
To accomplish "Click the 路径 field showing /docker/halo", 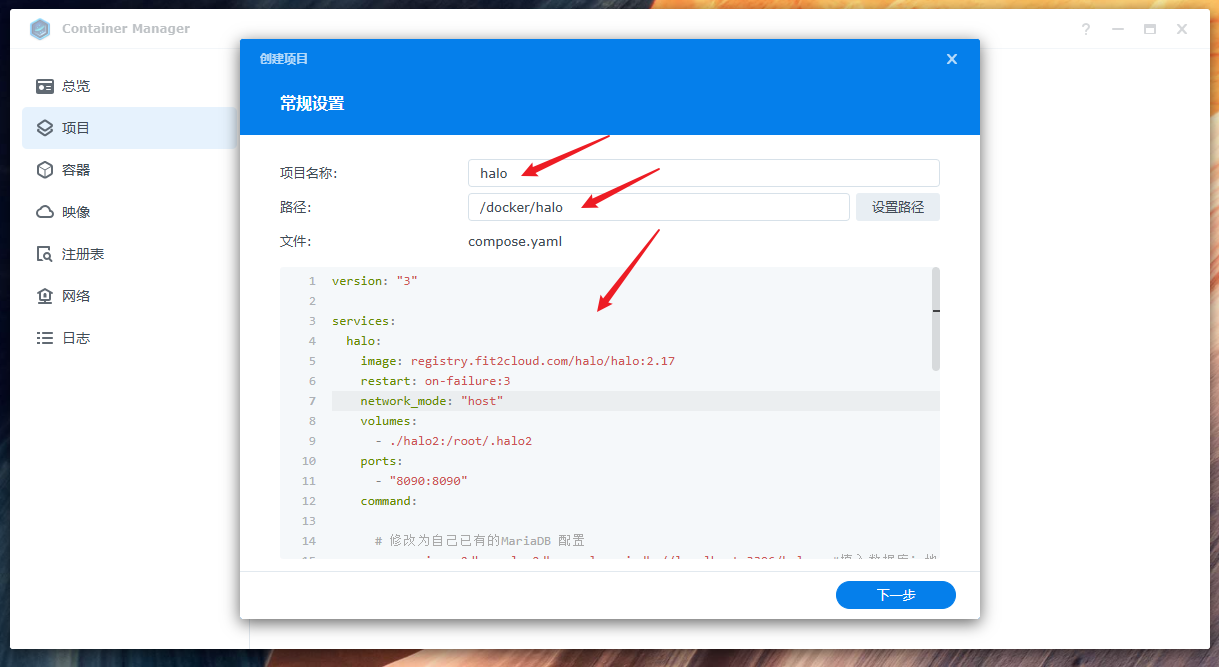I will 658,207.
